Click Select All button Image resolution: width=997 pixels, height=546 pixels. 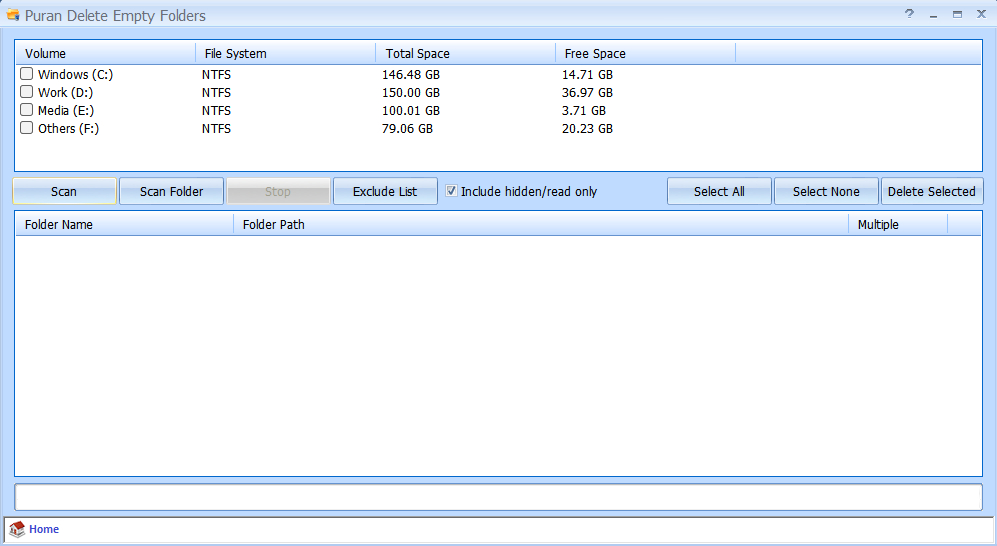719,191
